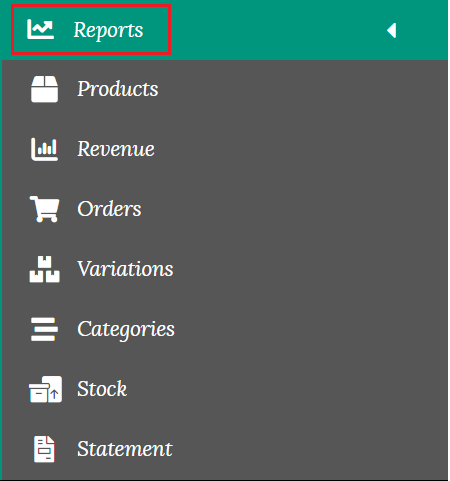Open the Variations report
This screenshot has height=481, width=450.
coord(125,269)
